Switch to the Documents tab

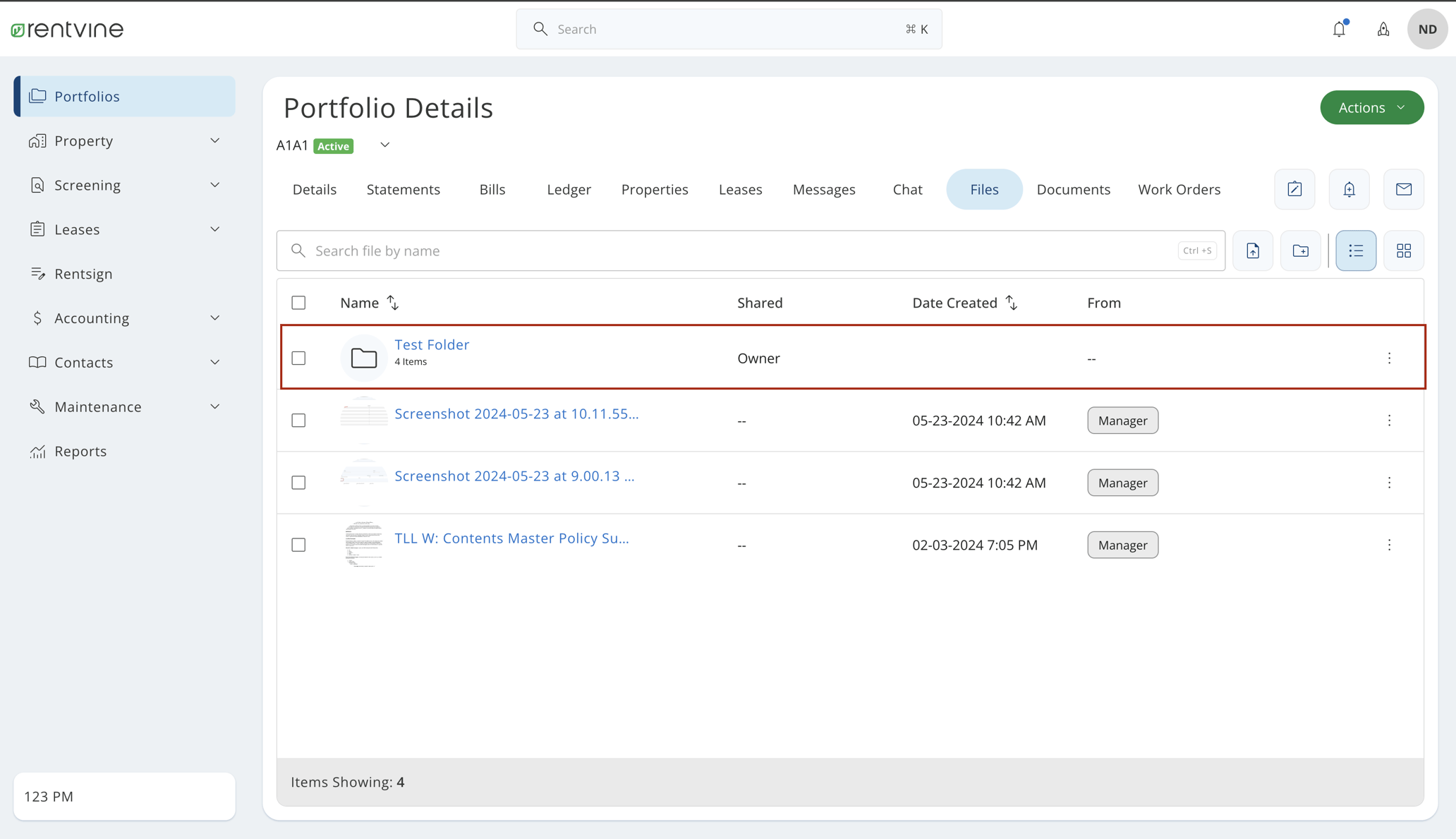pos(1073,189)
